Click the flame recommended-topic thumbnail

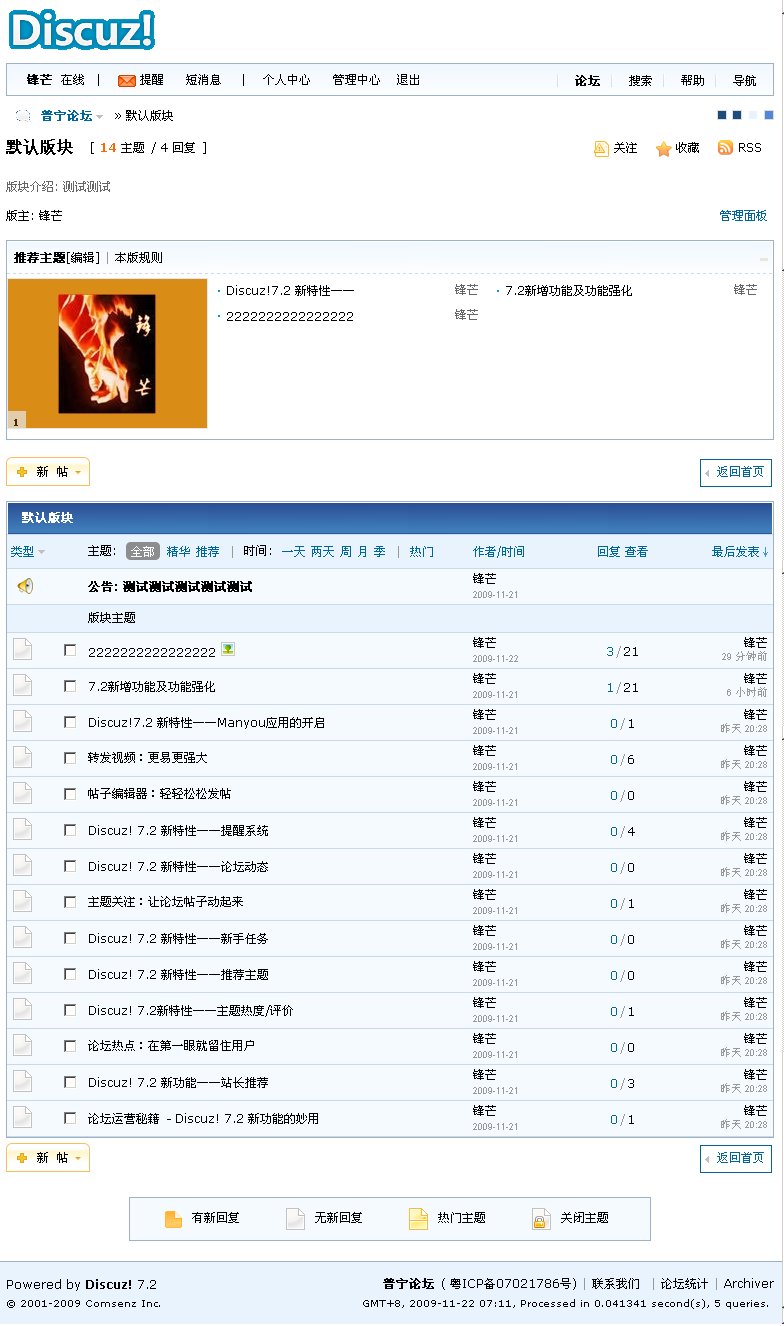tap(107, 353)
